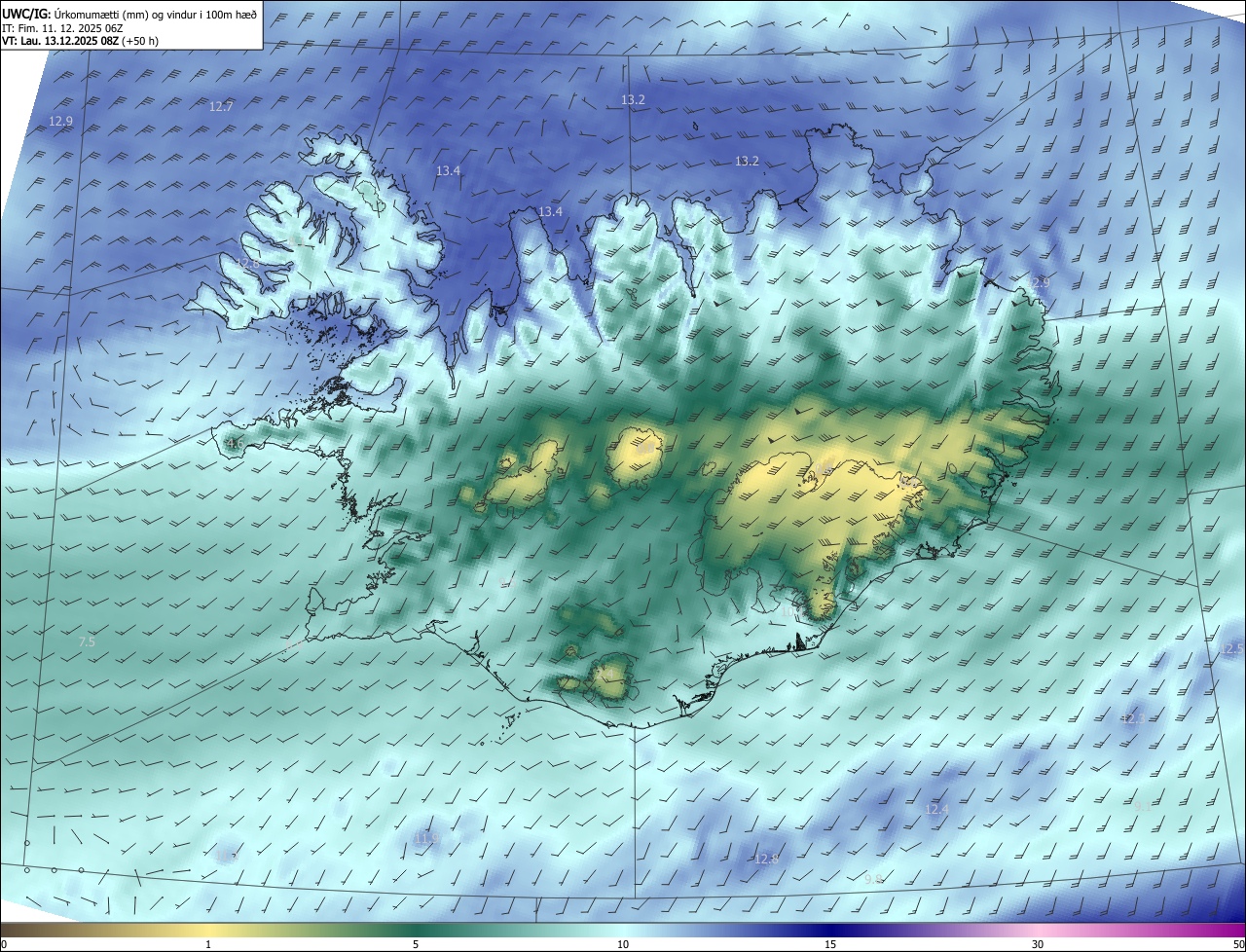Select the colorbar tick label 30
Image resolution: width=1246 pixels, height=952 pixels.
coord(1038,944)
